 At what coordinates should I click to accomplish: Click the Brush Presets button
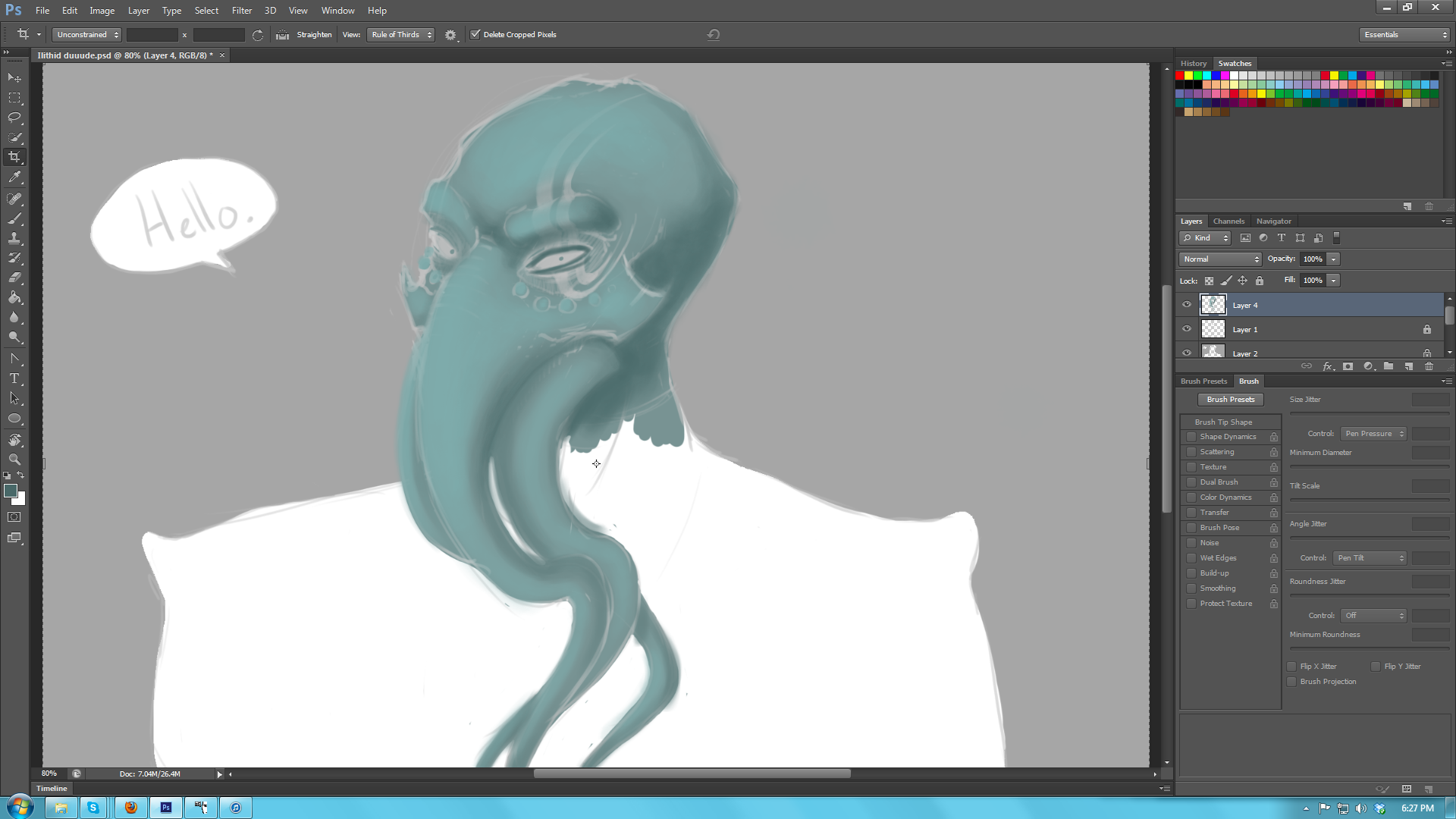point(1230,400)
